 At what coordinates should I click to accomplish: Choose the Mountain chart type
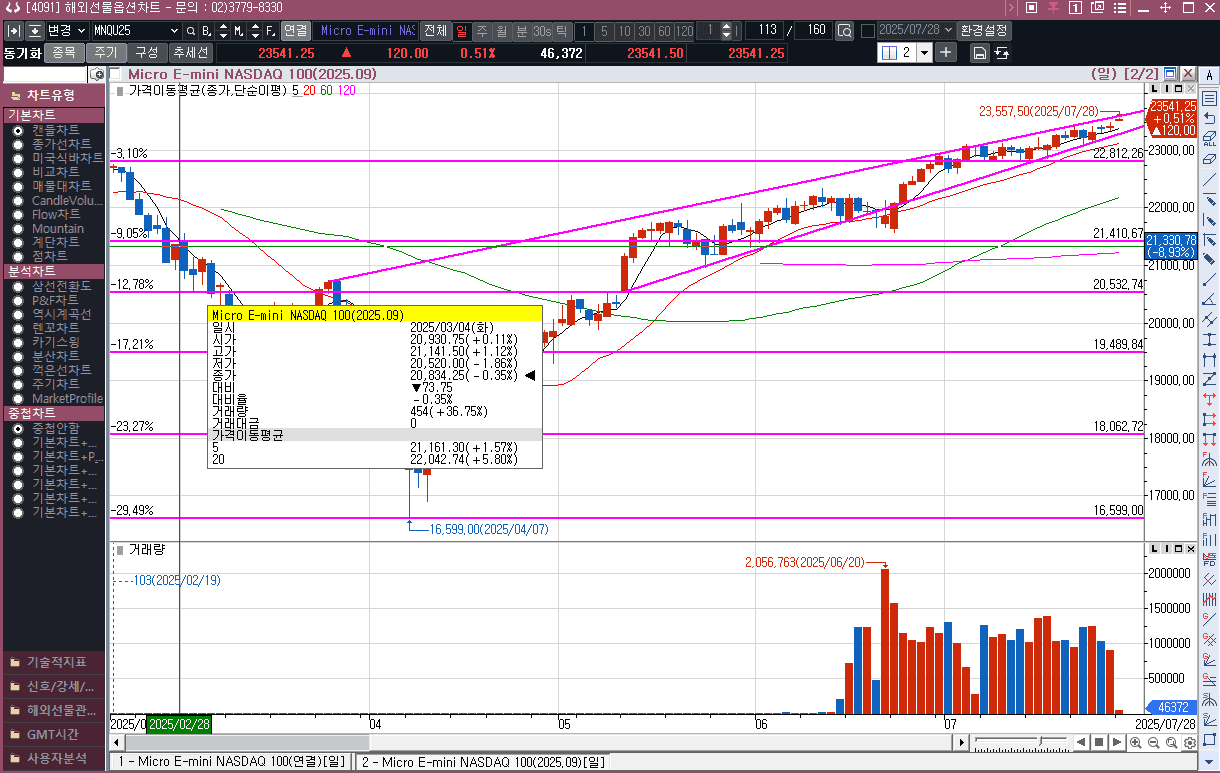18,229
